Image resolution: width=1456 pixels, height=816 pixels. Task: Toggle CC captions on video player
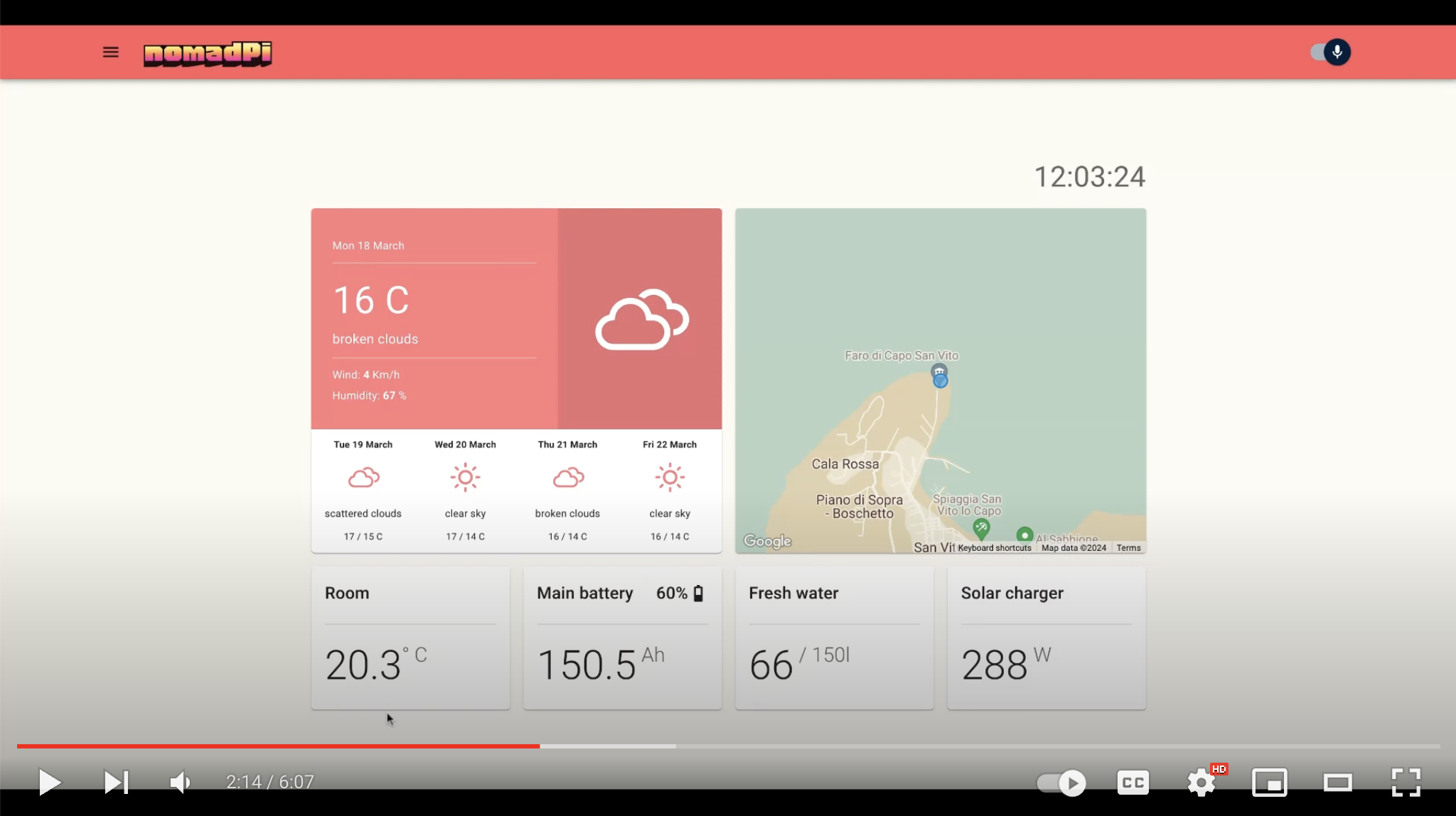(1133, 782)
